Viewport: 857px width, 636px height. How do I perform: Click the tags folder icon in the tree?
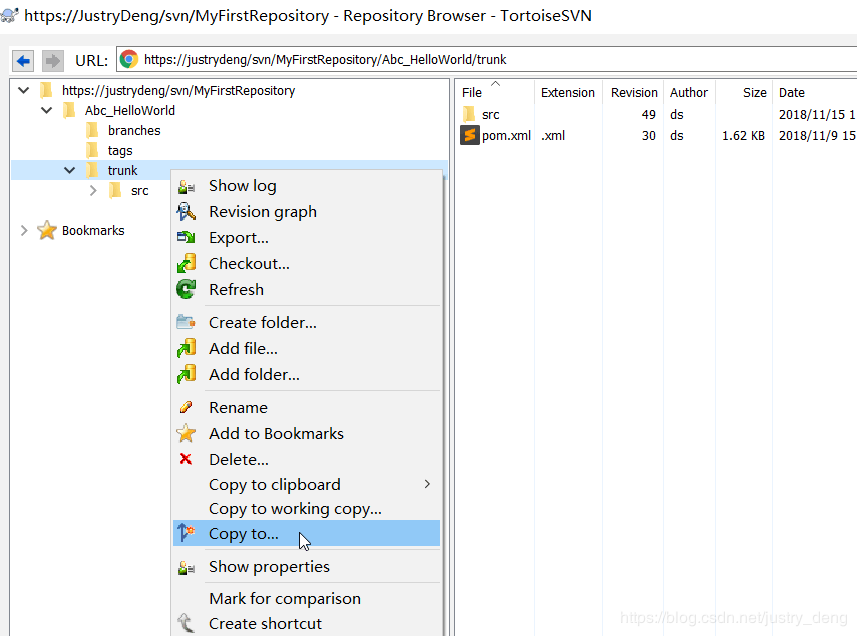(x=93, y=150)
